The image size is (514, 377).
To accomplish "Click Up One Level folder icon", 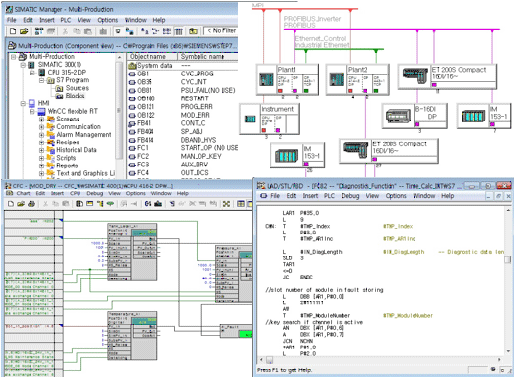I will coord(193,31).
